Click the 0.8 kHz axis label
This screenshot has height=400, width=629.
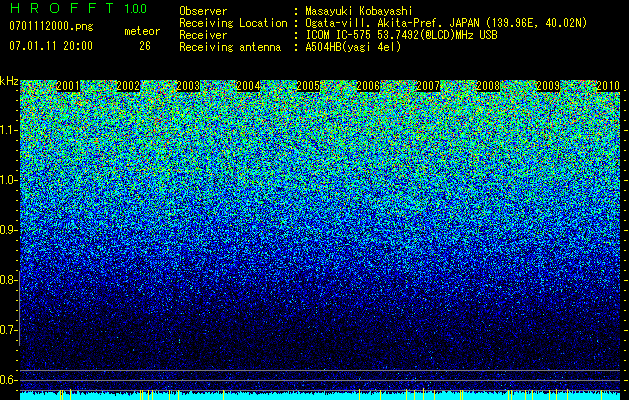click(x=8, y=280)
